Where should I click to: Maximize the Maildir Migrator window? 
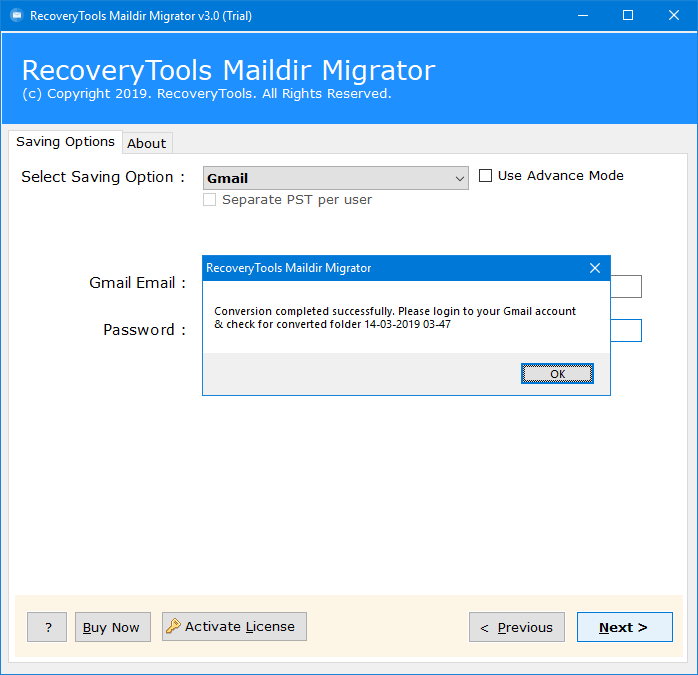[x=628, y=16]
